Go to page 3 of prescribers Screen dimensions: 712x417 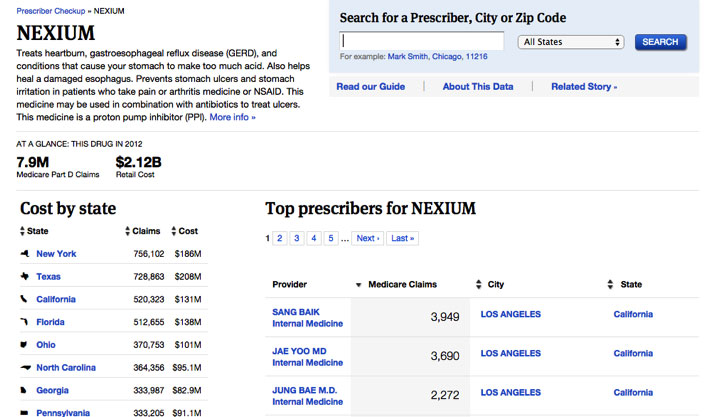pos(297,238)
